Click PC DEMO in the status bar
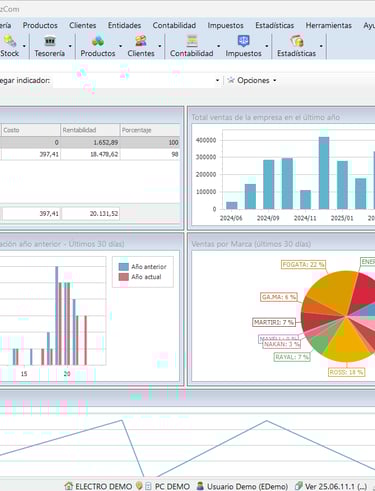 pos(172,486)
